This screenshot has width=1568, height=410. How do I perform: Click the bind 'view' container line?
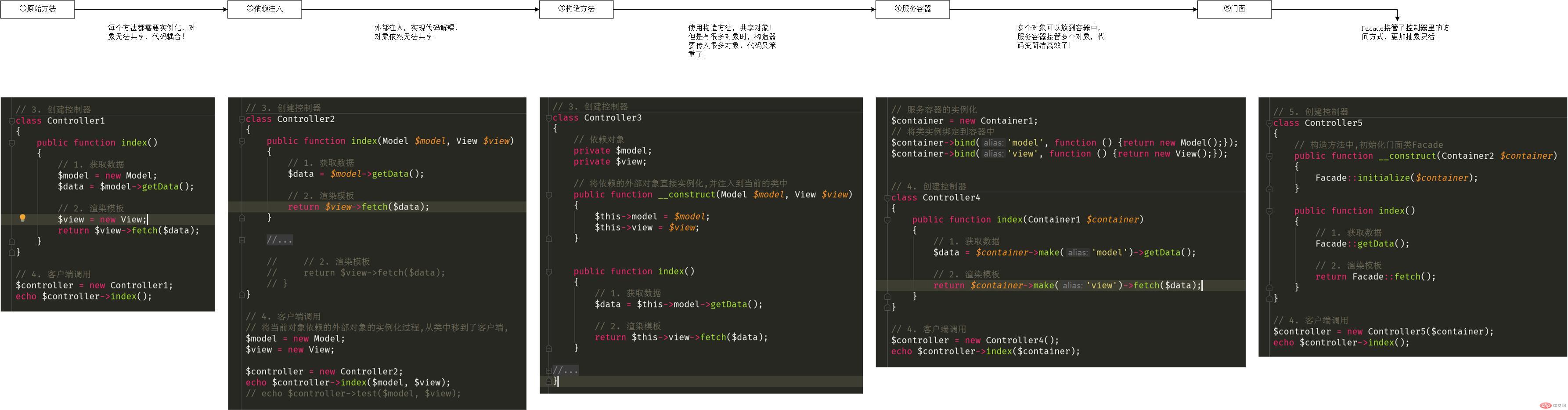pos(1059,153)
